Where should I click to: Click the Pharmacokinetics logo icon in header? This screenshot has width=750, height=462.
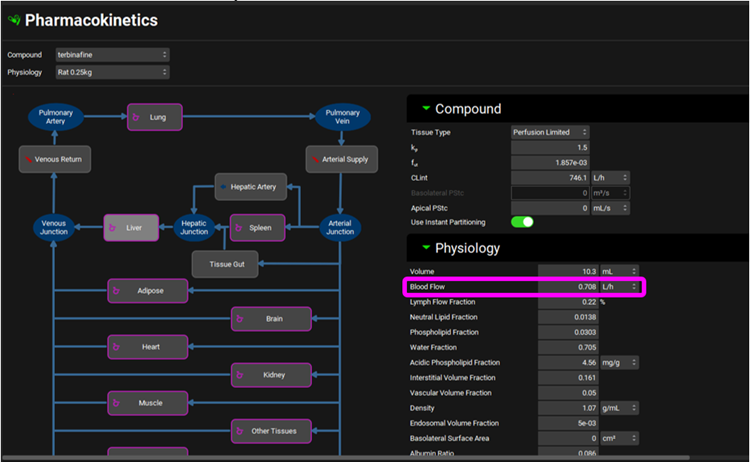[x=13, y=20]
